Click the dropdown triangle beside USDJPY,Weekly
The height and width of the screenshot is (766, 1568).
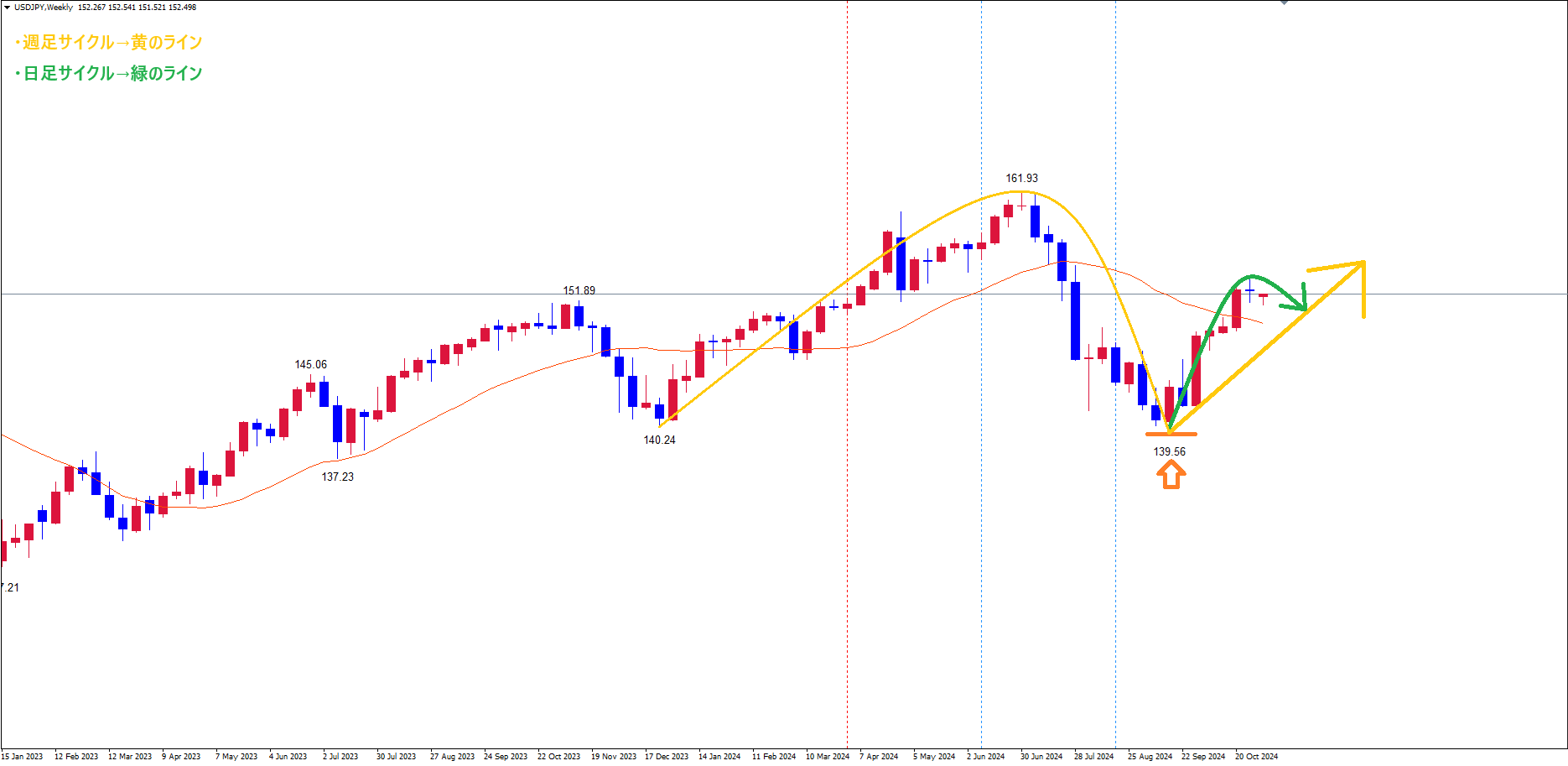point(7,8)
